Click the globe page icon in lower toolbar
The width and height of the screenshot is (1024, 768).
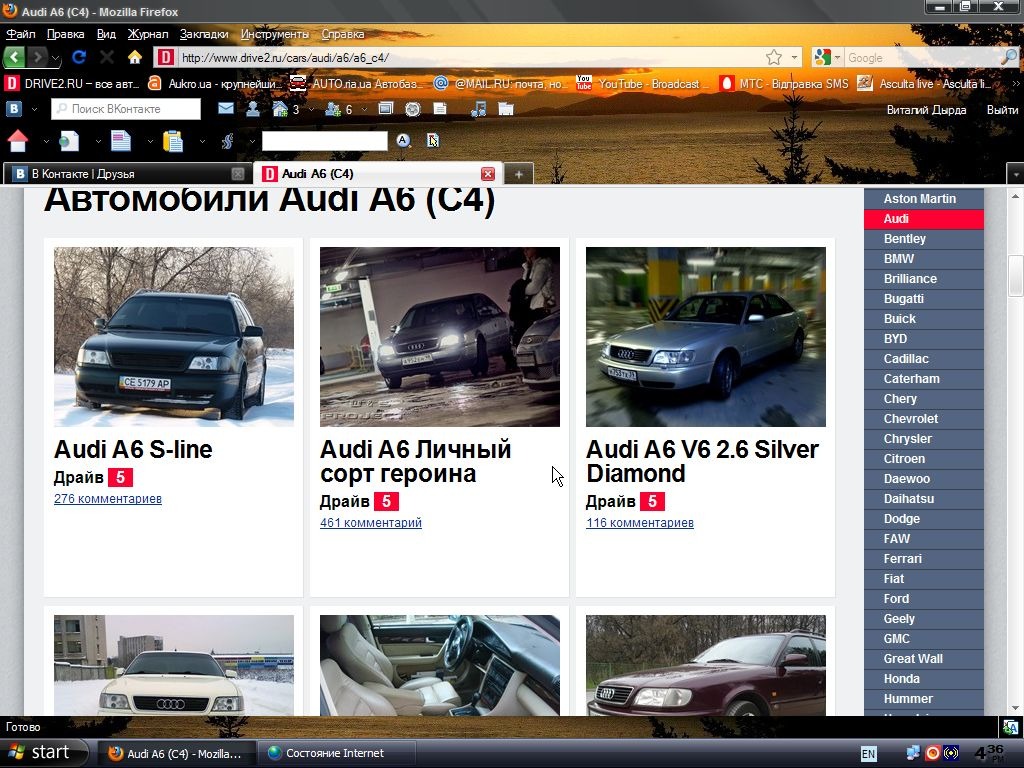[69, 140]
